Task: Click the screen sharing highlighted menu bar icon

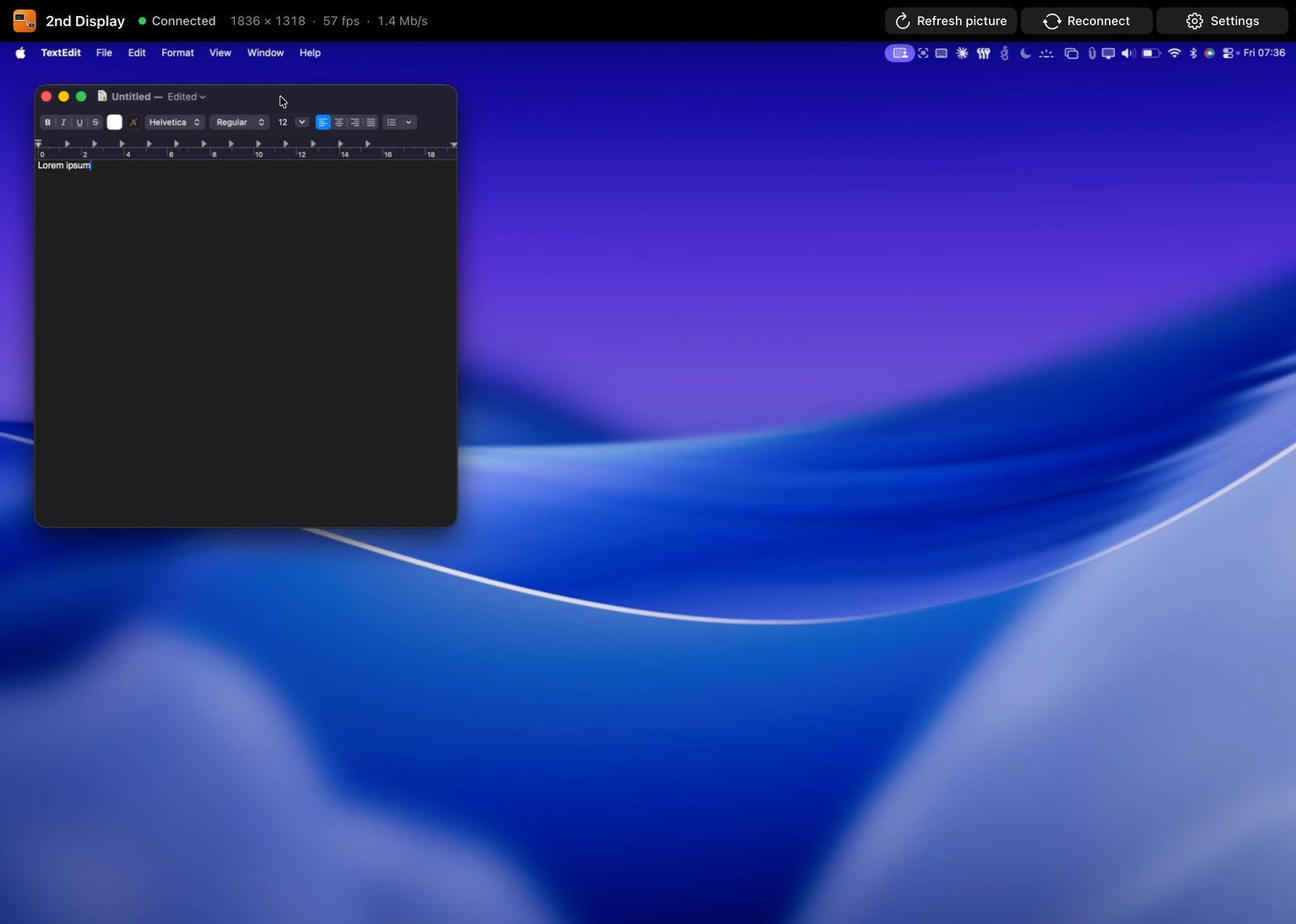Action: click(x=899, y=53)
